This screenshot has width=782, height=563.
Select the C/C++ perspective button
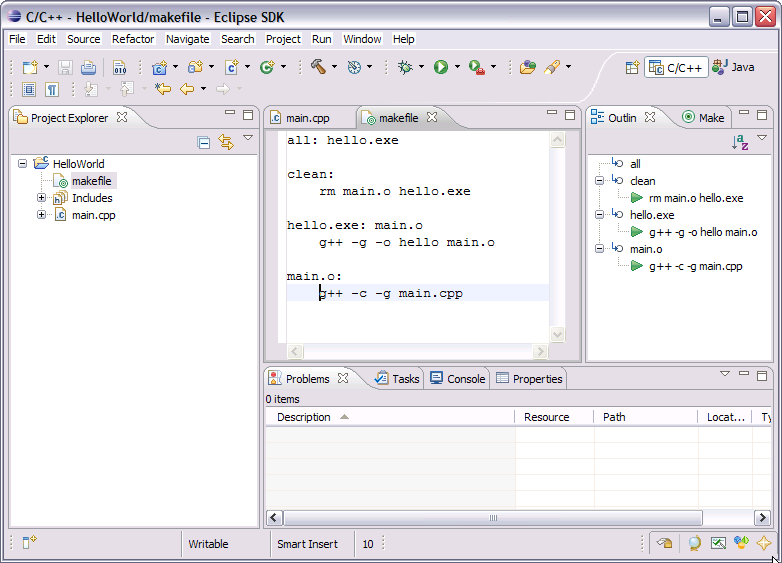tap(676, 67)
